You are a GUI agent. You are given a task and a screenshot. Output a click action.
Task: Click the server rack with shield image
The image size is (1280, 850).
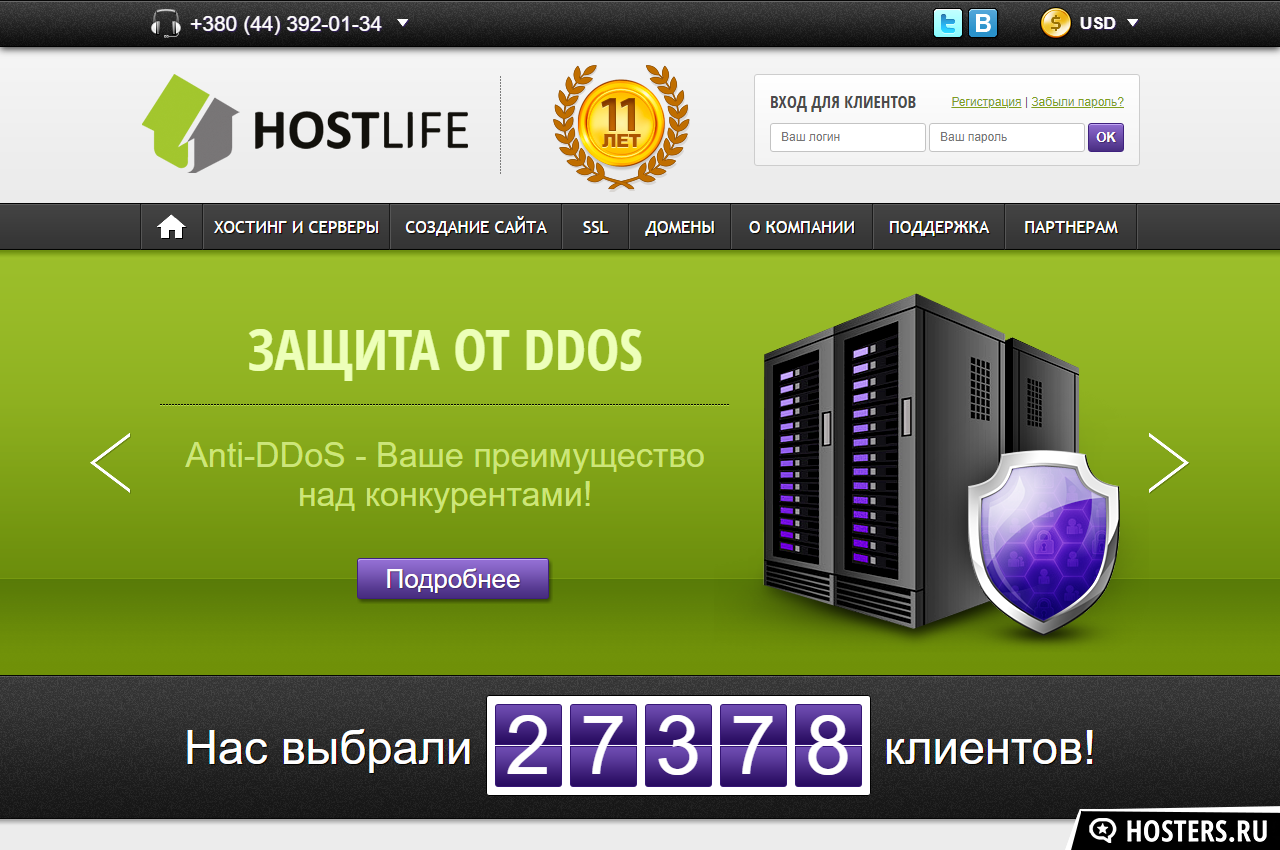click(x=940, y=463)
